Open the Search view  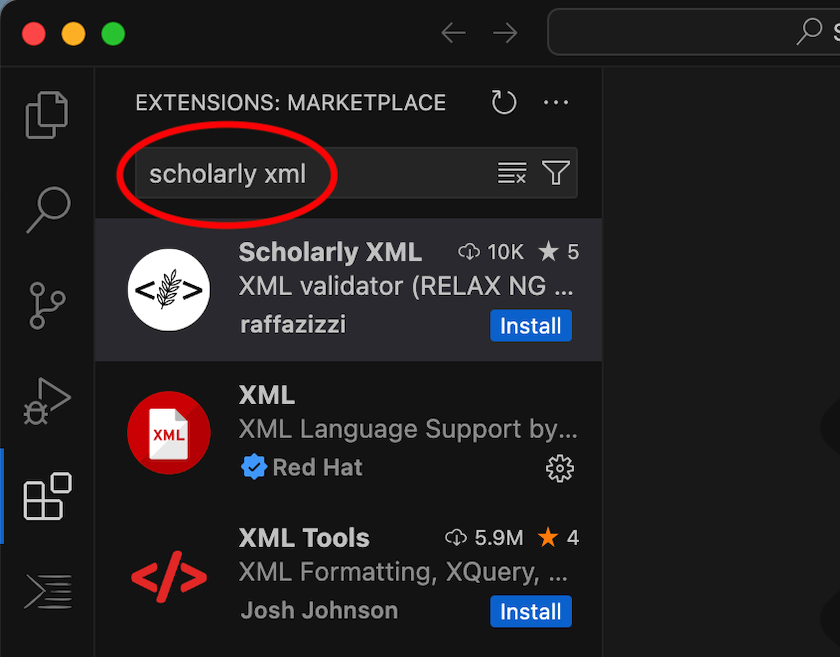[46, 208]
